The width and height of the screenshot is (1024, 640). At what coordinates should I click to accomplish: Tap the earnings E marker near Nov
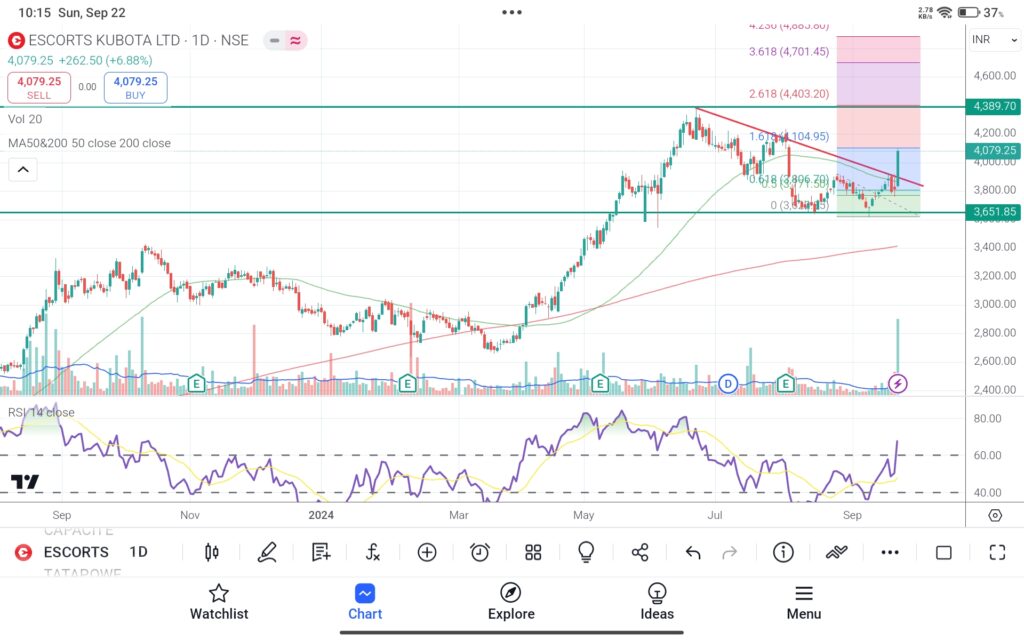[197, 383]
